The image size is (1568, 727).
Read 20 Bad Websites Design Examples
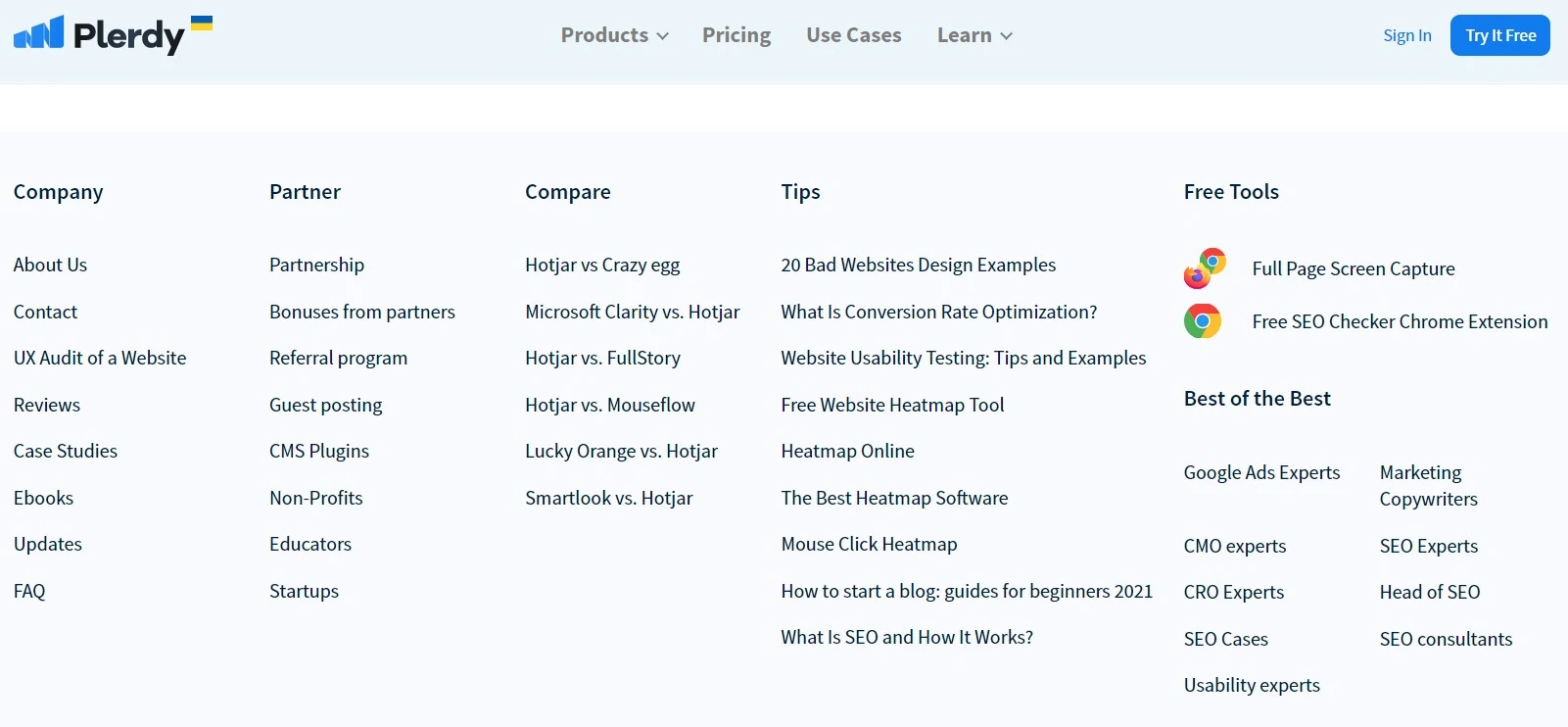tap(918, 265)
